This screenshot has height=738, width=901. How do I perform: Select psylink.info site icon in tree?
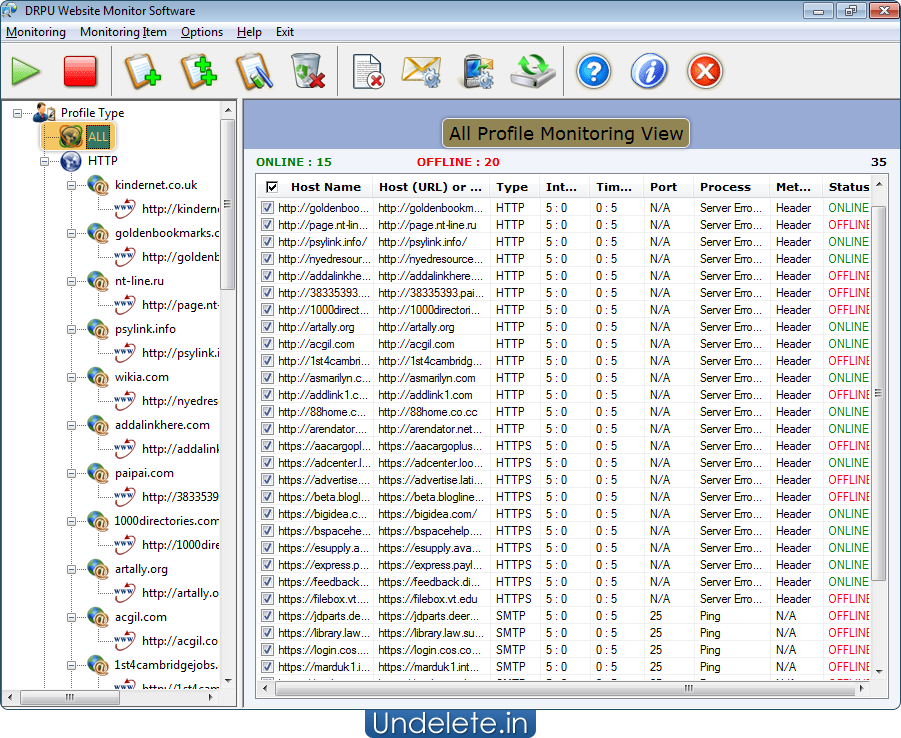[98, 329]
